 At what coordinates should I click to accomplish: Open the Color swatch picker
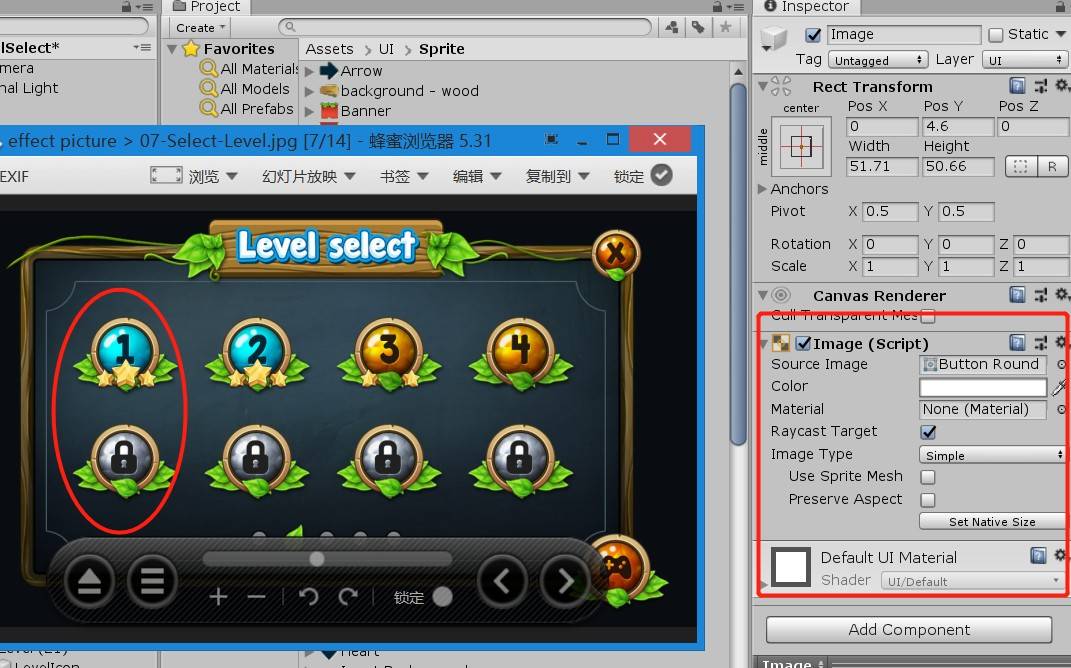pyautogui.click(x=983, y=387)
